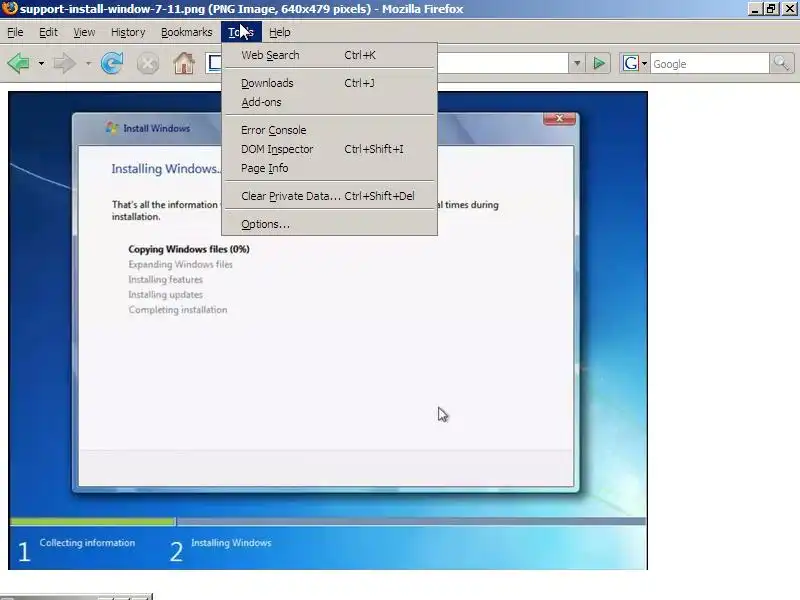Open the Help menu
Image resolution: width=800 pixels, height=600 pixels.
(280, 32)
